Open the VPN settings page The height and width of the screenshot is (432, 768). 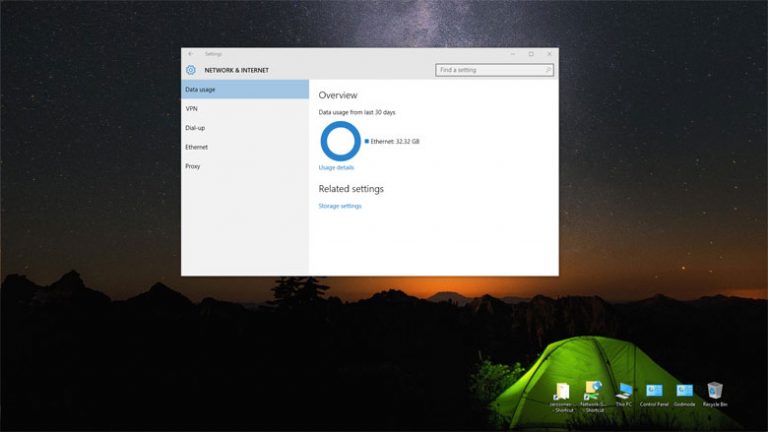click(x=245, y=109)
